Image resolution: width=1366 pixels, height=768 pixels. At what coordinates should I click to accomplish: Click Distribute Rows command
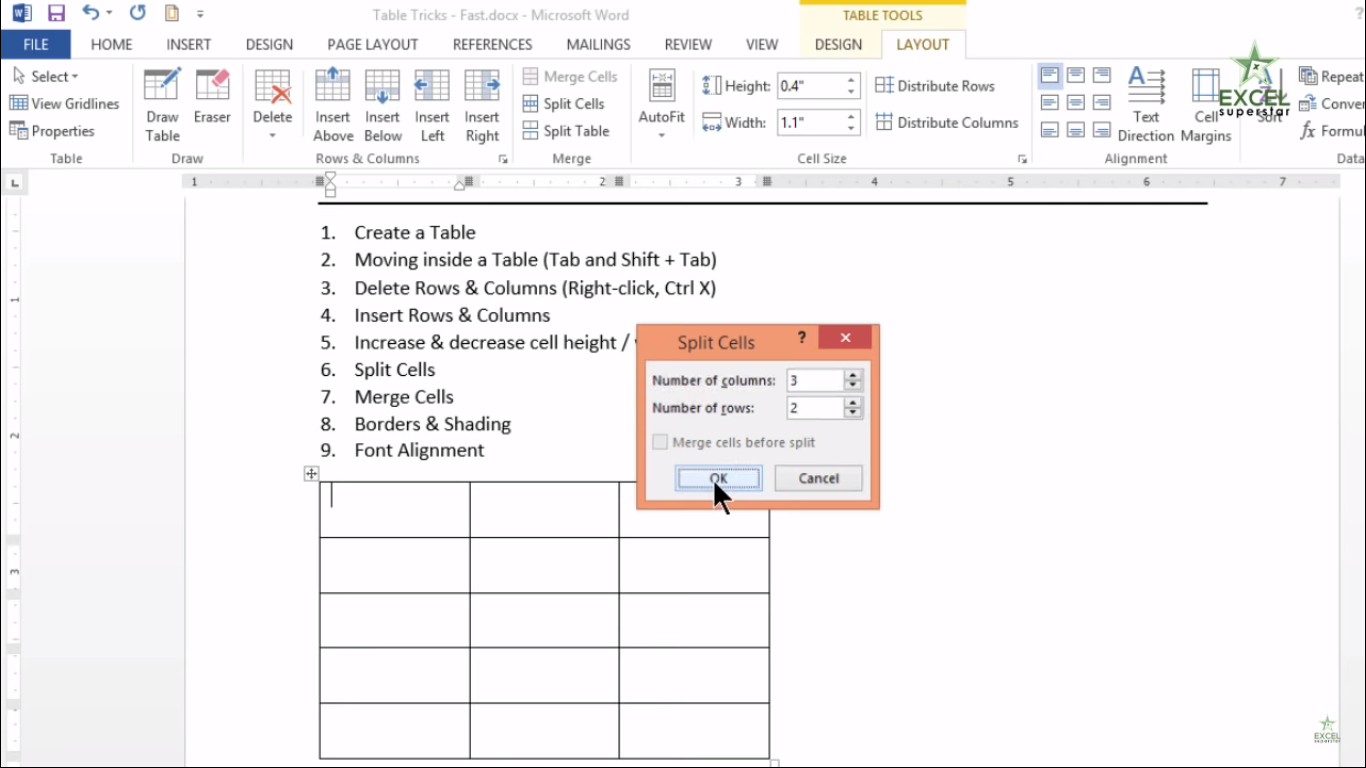935,86
